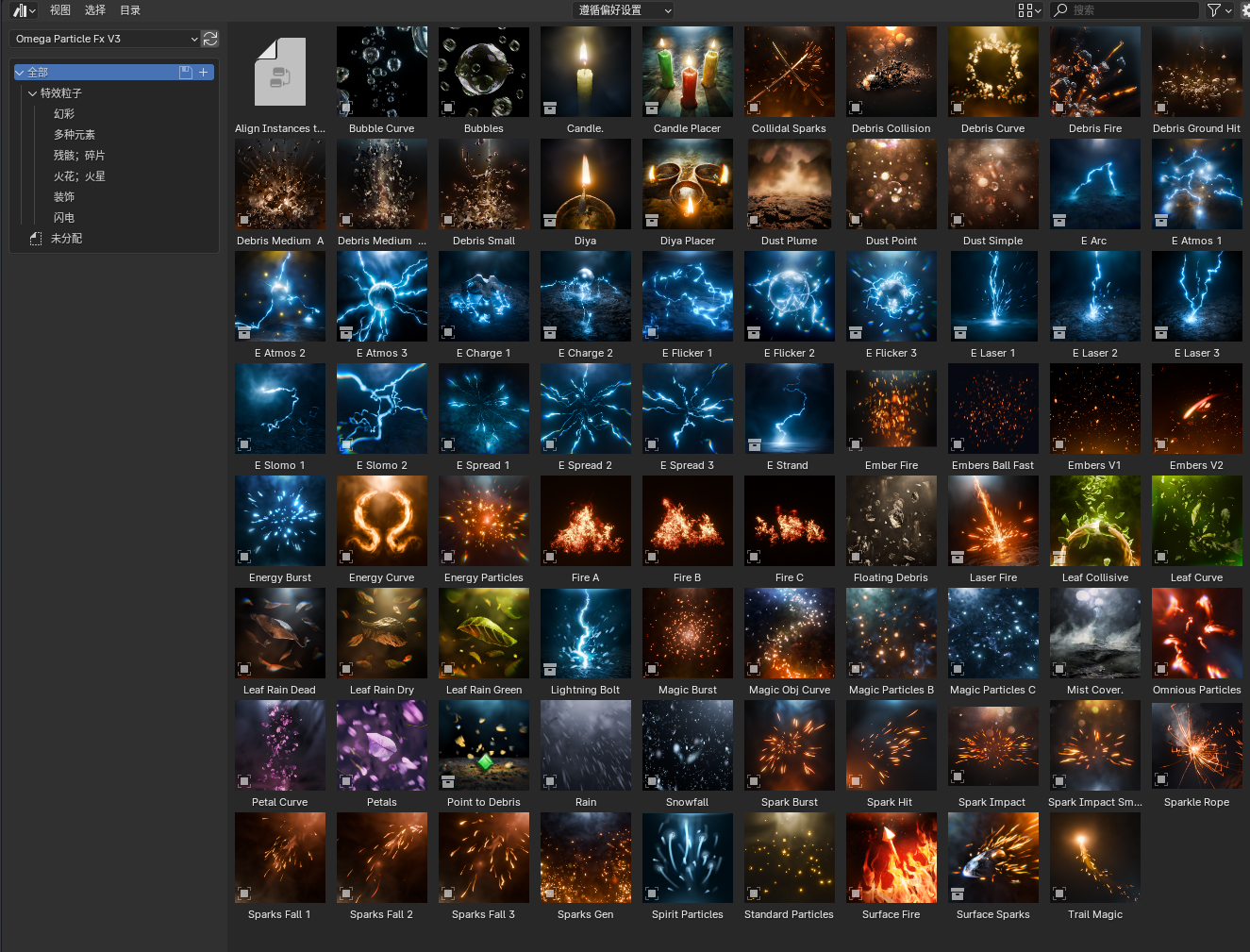Select the Energy Curve omega thumbnail
The width and height of the screenshot is (1250, 952).
point(382,521)
